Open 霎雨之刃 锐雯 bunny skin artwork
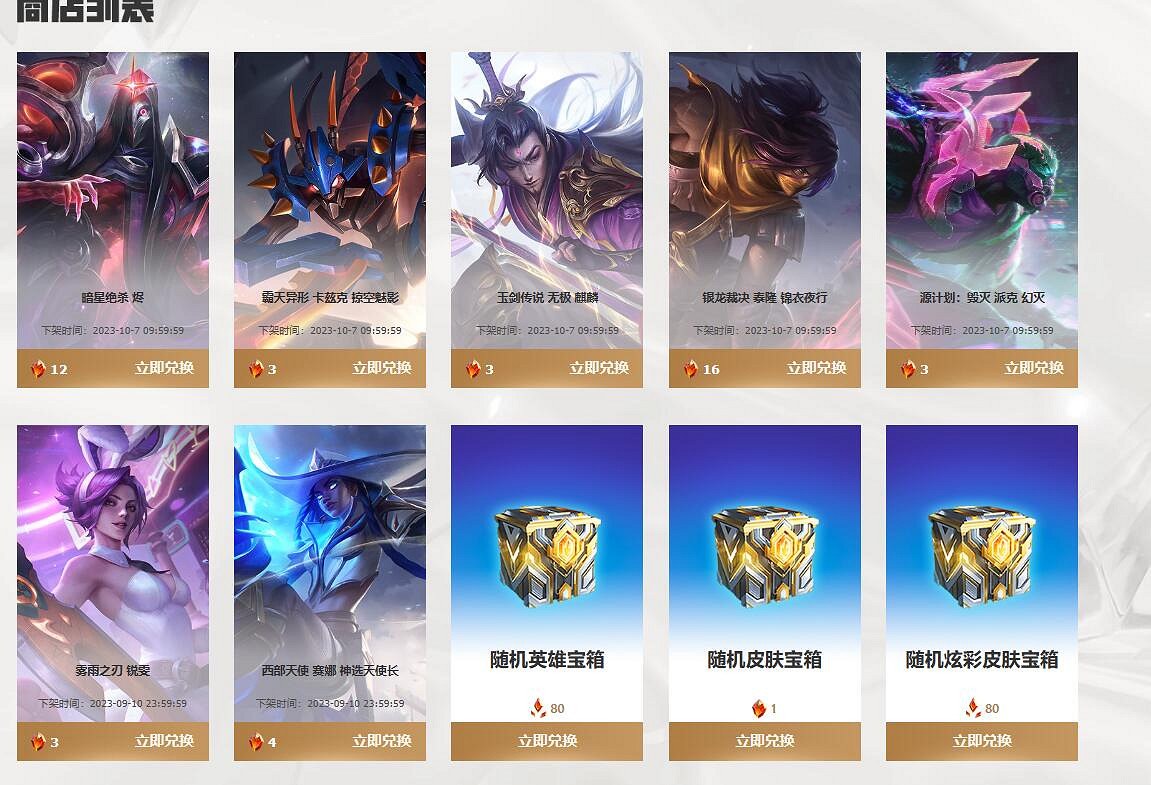 [x=113, y=573]
